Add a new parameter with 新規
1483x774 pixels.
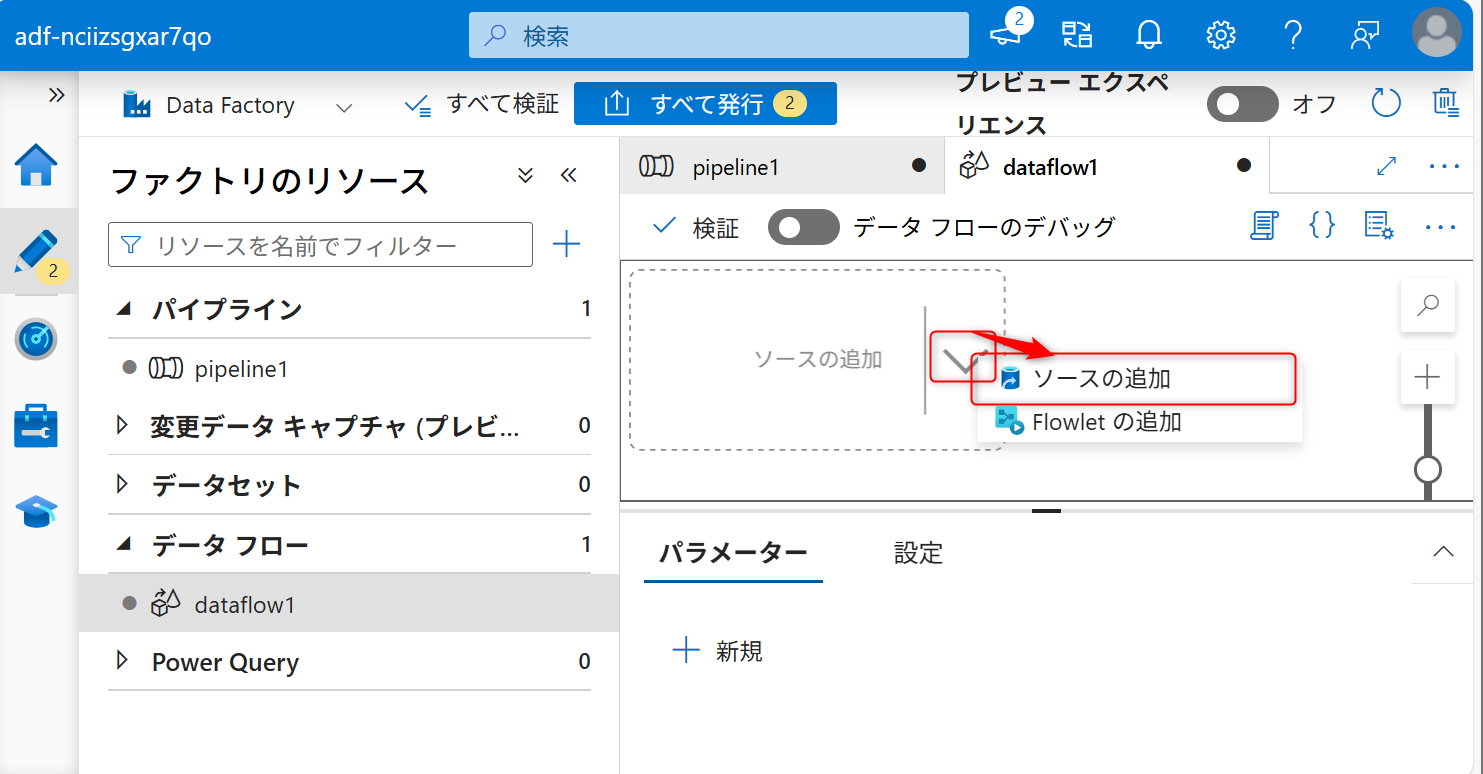pos(718,650)
